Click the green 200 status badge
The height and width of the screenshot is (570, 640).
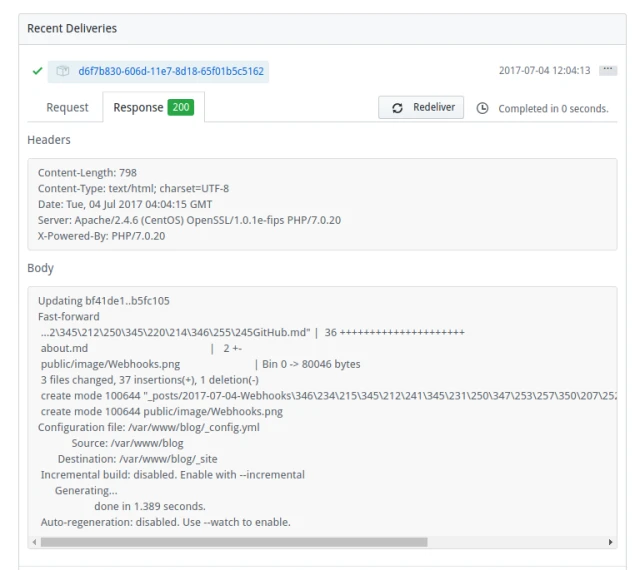(181, 108)
